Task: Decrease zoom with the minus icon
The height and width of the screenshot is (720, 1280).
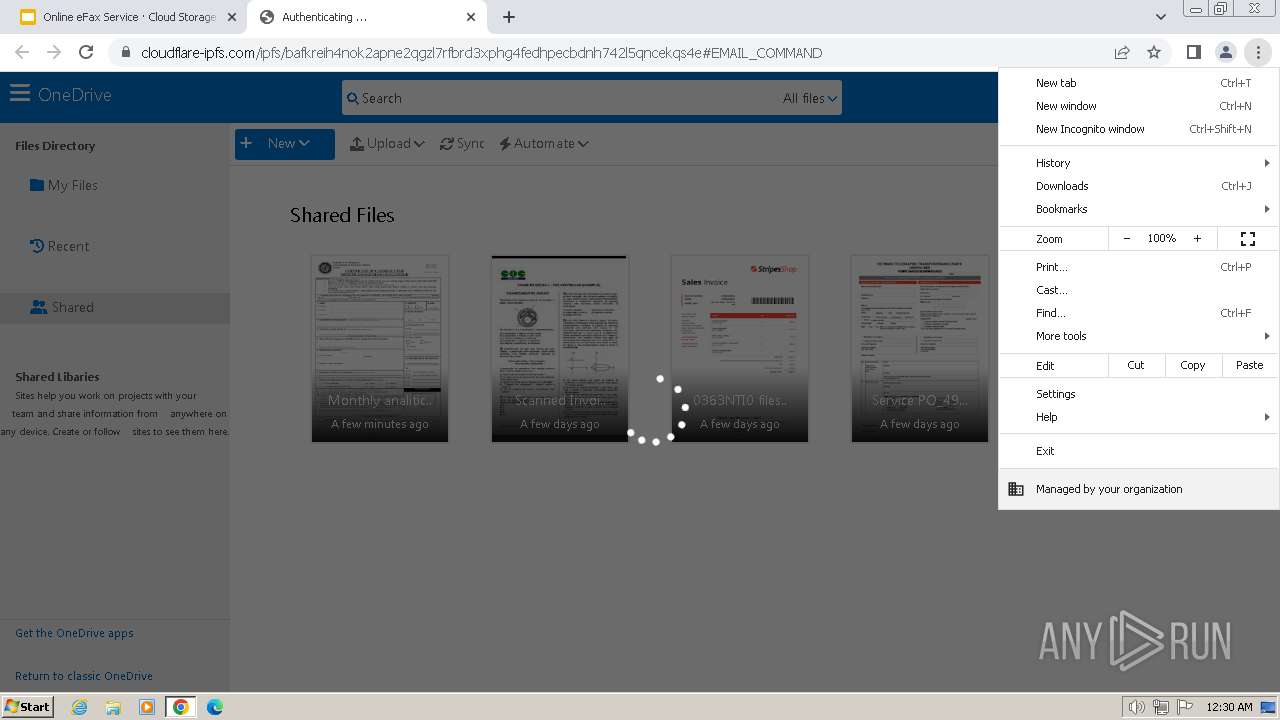Action: click(1127, 238)
